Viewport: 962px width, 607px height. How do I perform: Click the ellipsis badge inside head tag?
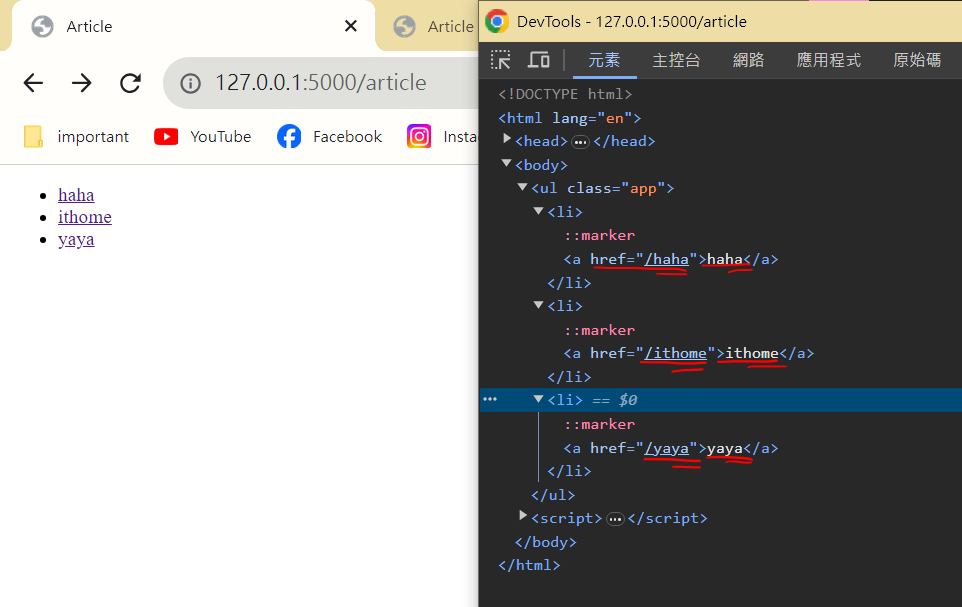[x=580, y=142]
